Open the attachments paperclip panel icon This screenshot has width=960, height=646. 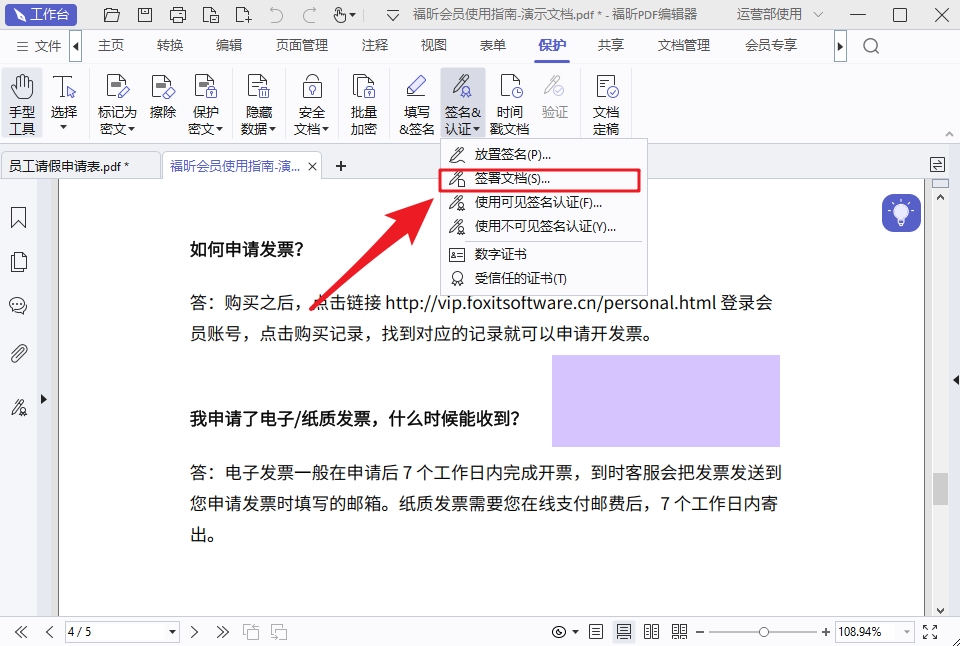pos(18,353)
